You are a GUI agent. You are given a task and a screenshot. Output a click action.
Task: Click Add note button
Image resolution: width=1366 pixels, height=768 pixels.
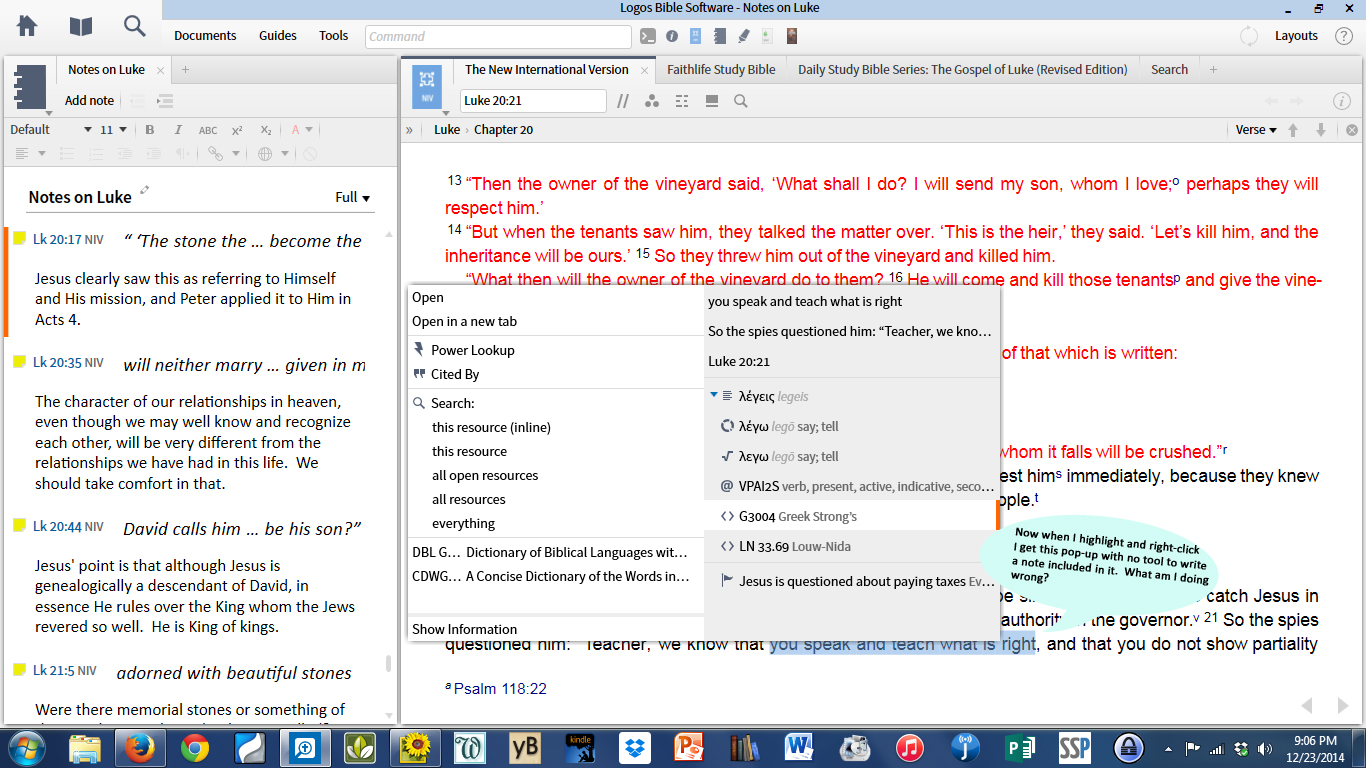[89, 101]
